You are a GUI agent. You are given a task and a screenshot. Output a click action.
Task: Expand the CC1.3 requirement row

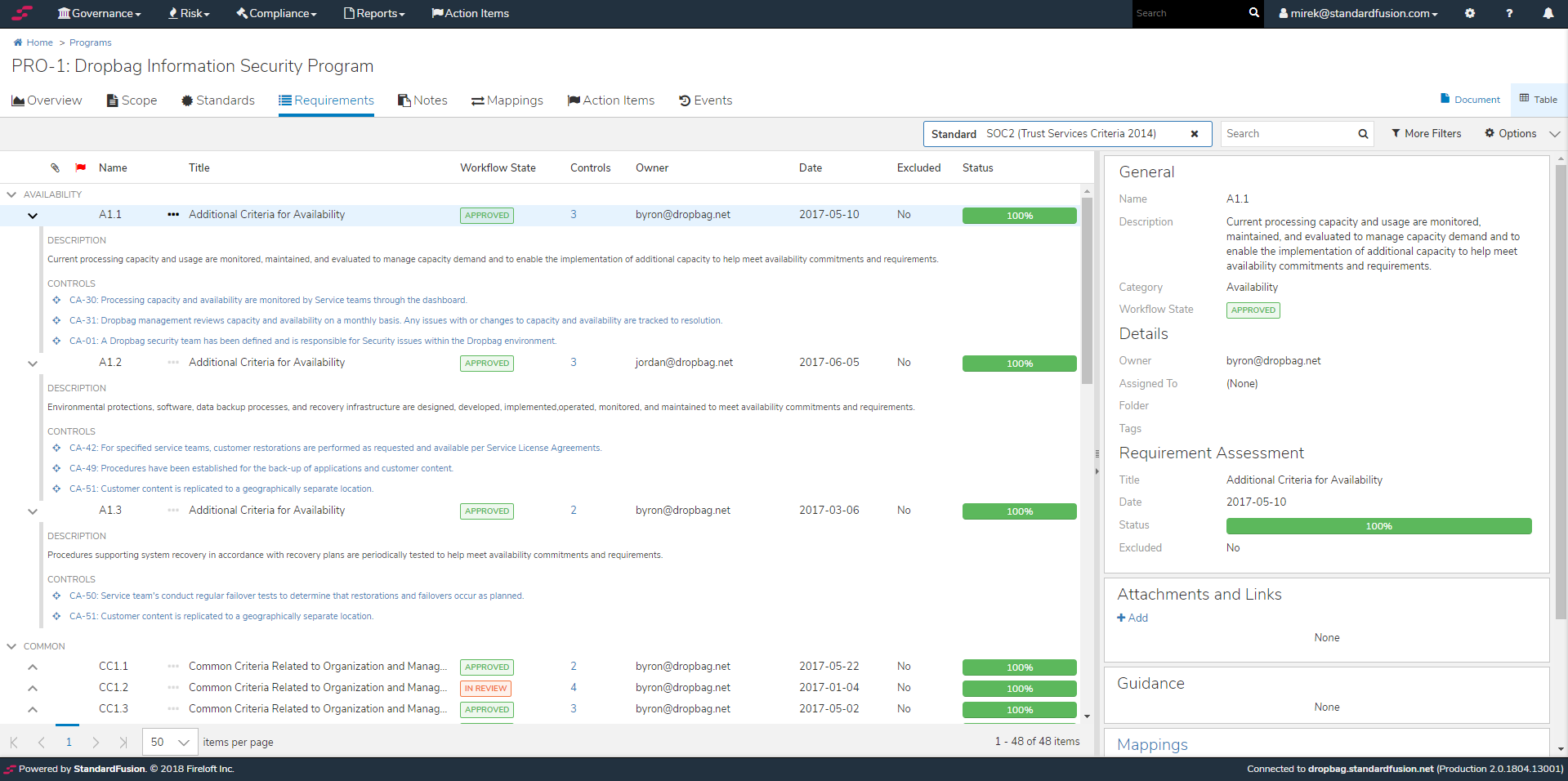(33, 710)
